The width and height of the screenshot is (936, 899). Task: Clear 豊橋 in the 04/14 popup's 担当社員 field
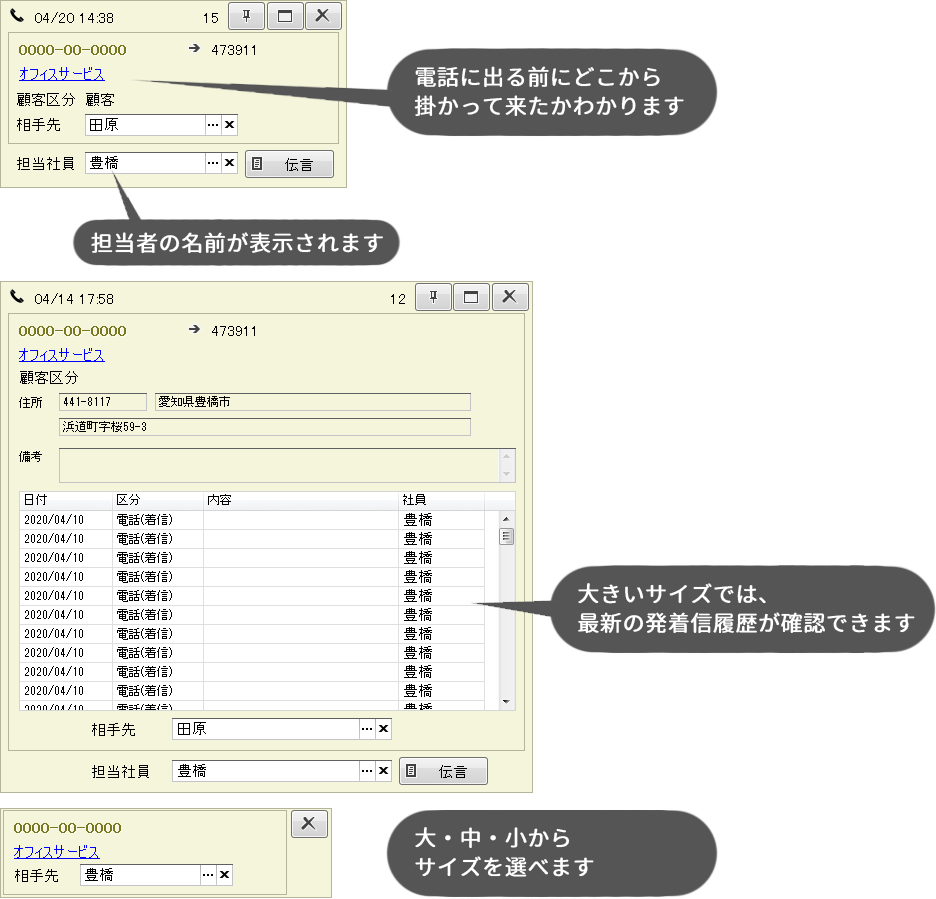(x=383, y=771)
